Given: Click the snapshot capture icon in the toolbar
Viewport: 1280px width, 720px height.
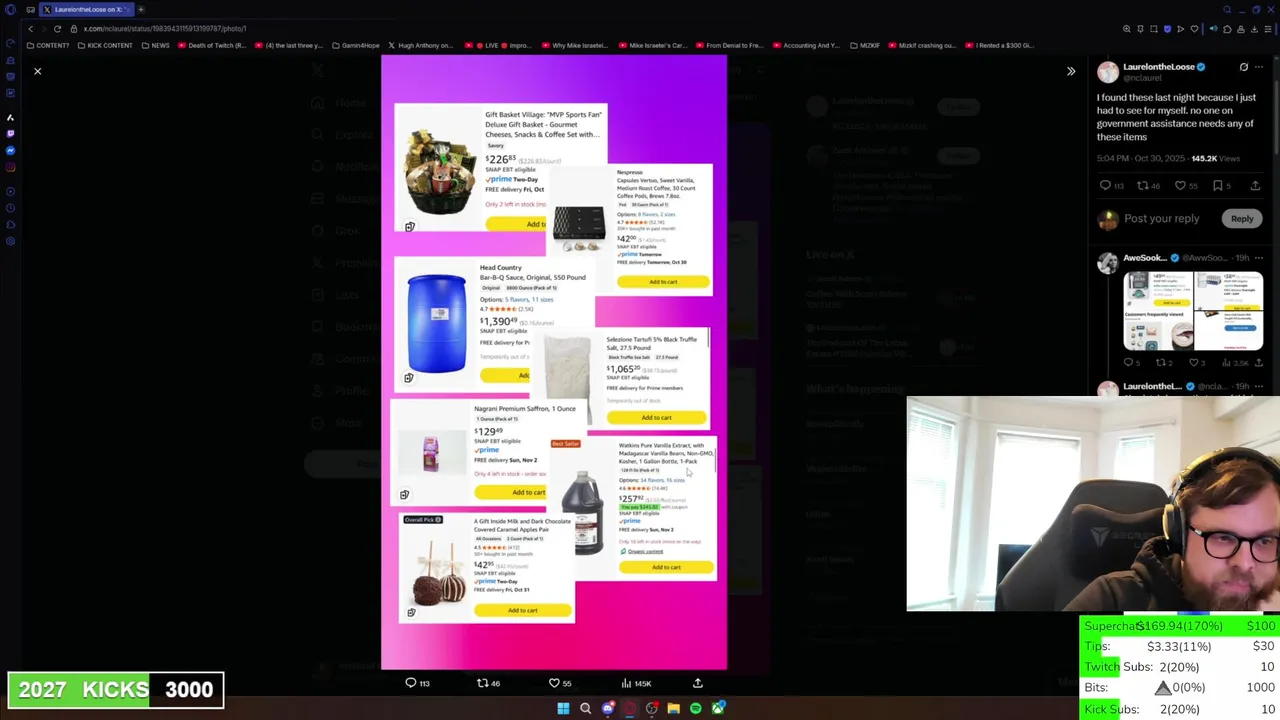Looking at the screenshot, I should [1154, 29].
